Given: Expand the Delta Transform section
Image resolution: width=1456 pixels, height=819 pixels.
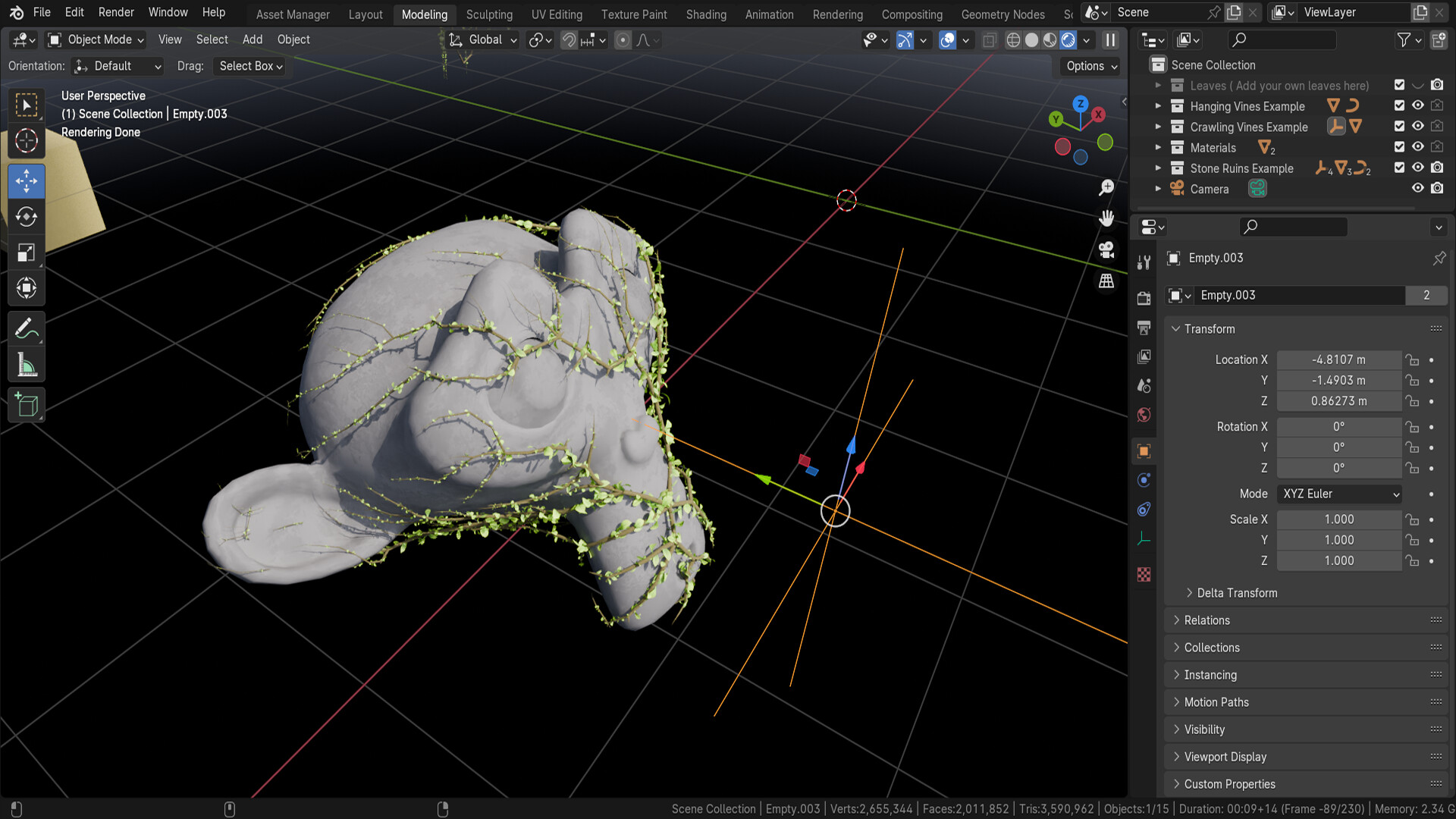Looking at the screenshot, I should [1232, 592].
